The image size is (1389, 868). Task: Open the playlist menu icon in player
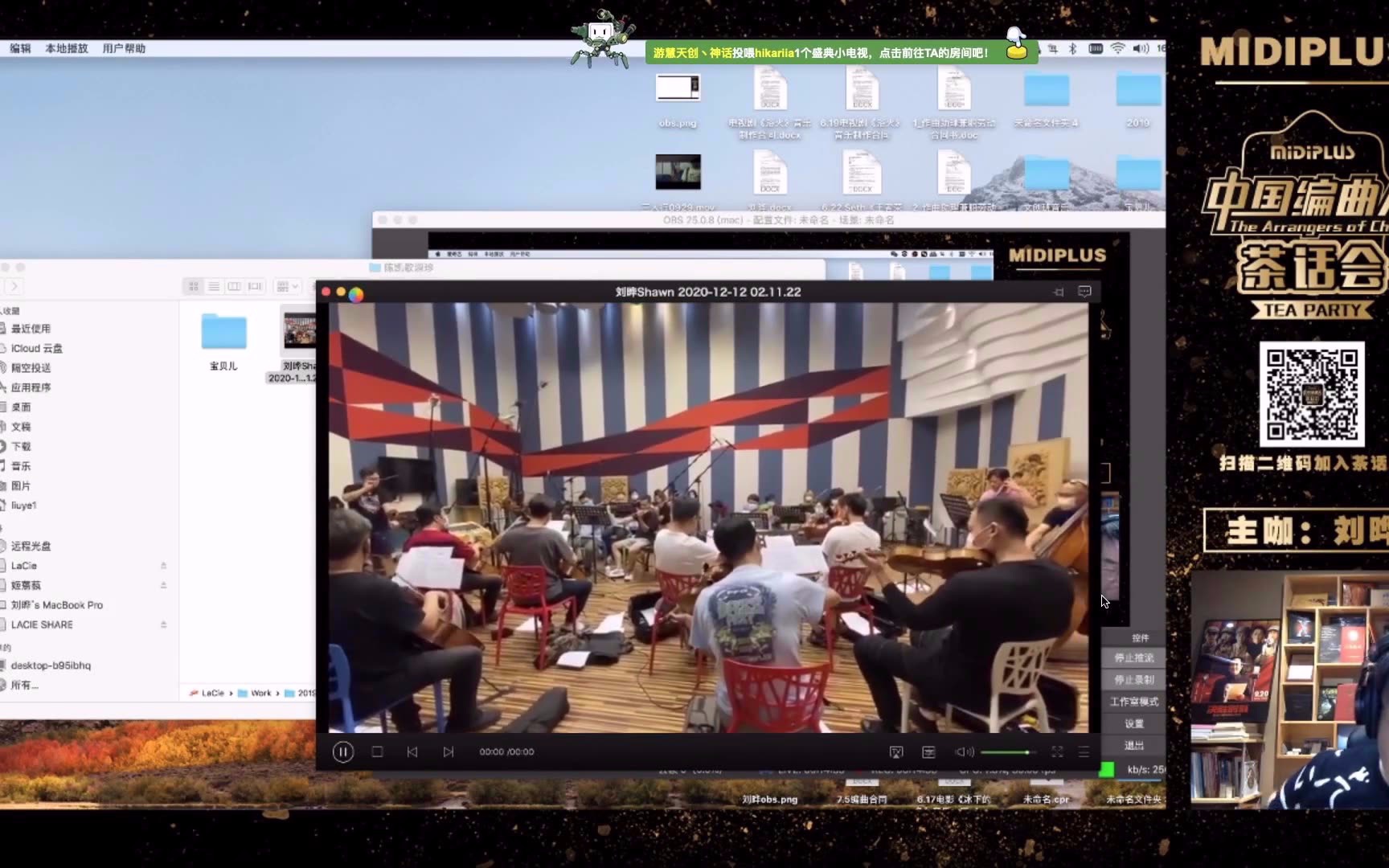tap(1084, 751)
